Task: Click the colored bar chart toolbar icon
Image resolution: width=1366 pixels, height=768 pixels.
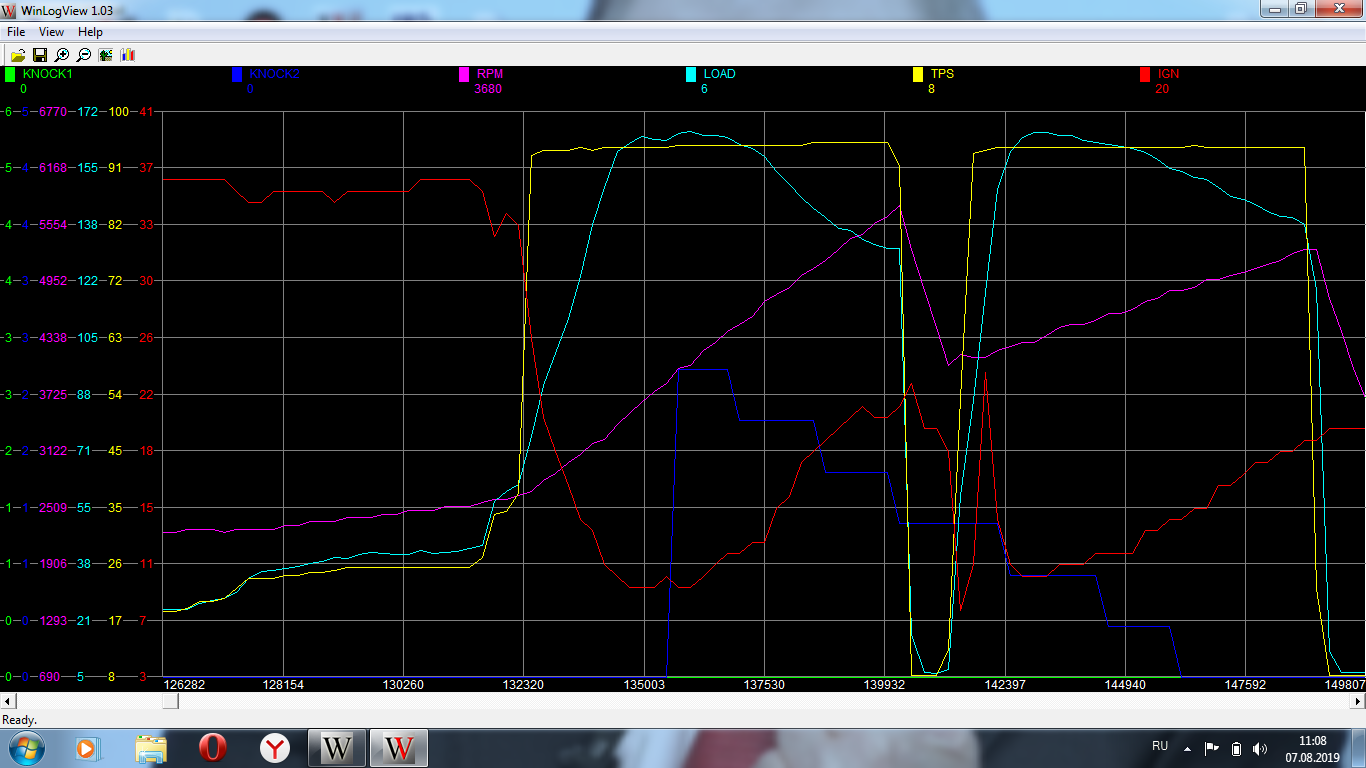Action: click(x=128, y=55)
